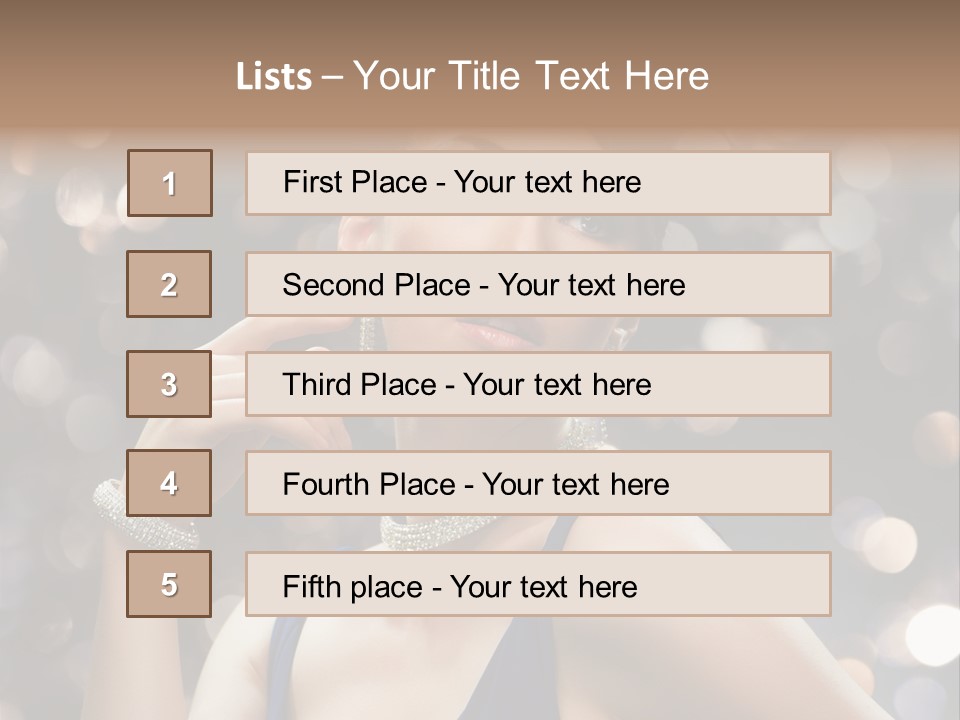Click the 'First Place - Your text here' box

538,183
